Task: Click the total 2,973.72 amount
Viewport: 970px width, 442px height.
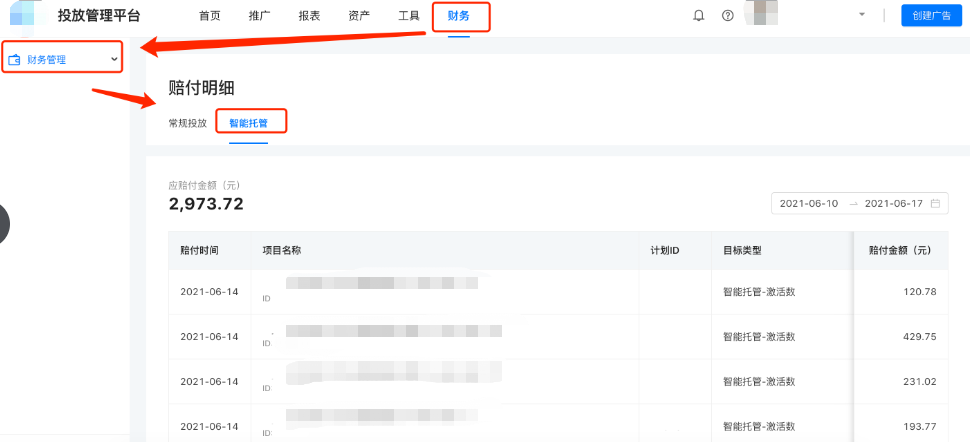Action: (206, 204)
